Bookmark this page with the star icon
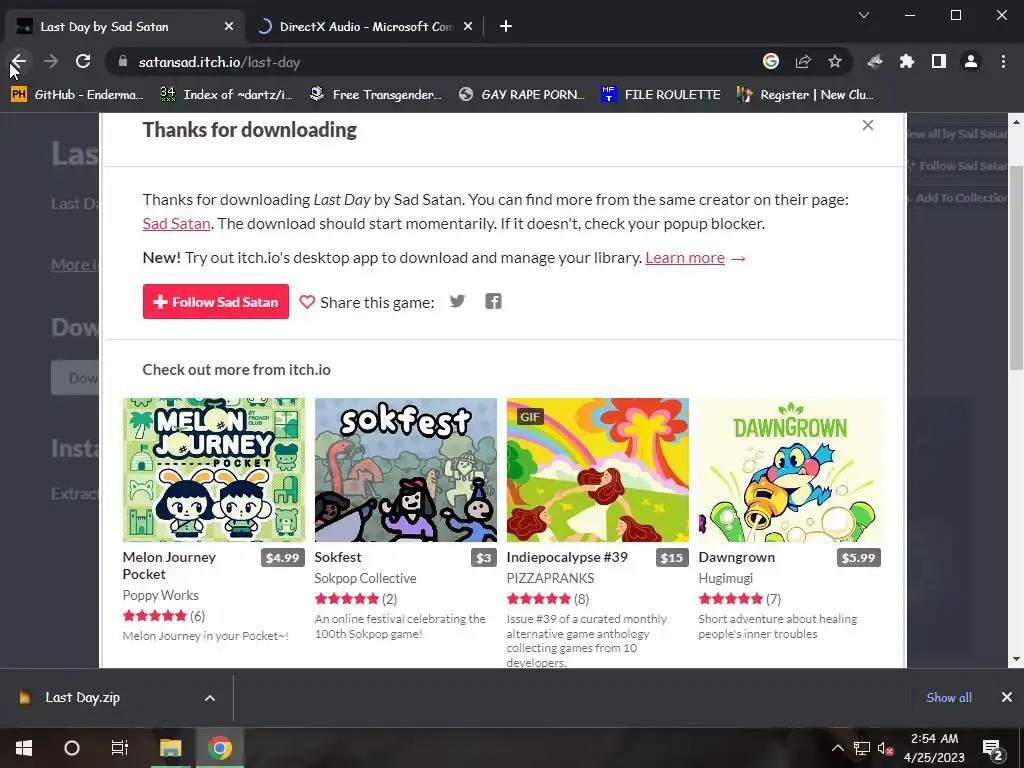1024x768 pixels. click(x=835, y=61)
